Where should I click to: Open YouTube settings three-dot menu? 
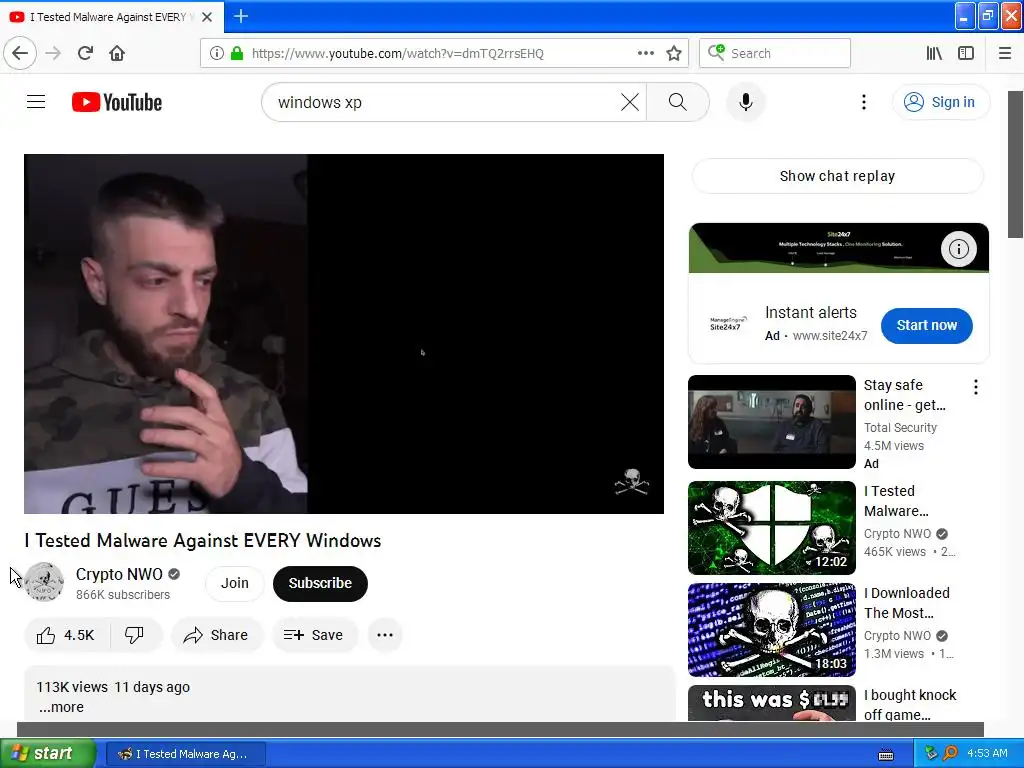863,102
